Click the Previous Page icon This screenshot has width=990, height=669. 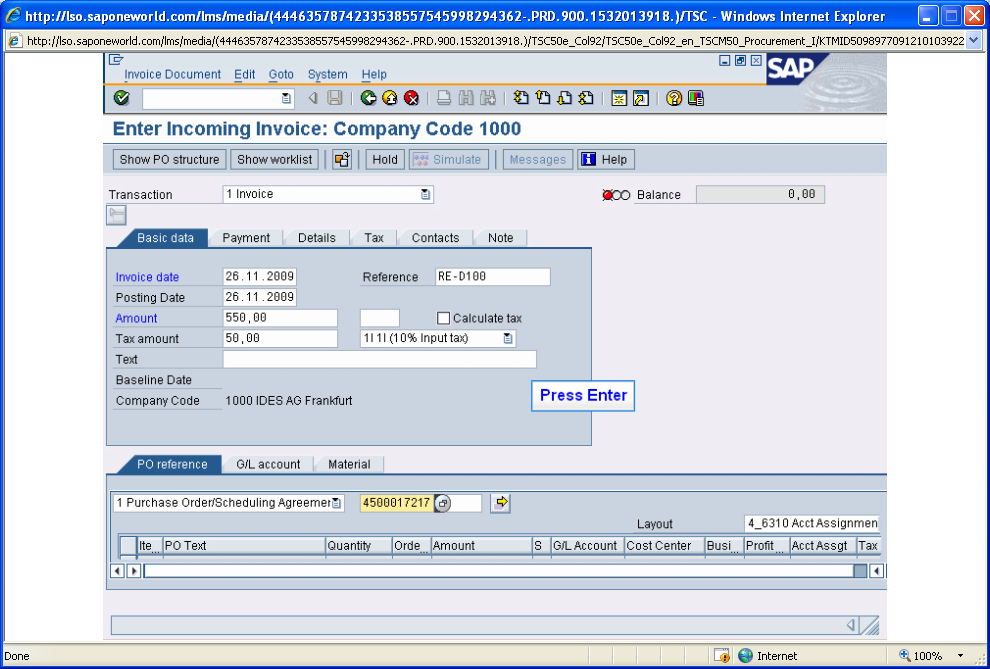tap(543, 98)
